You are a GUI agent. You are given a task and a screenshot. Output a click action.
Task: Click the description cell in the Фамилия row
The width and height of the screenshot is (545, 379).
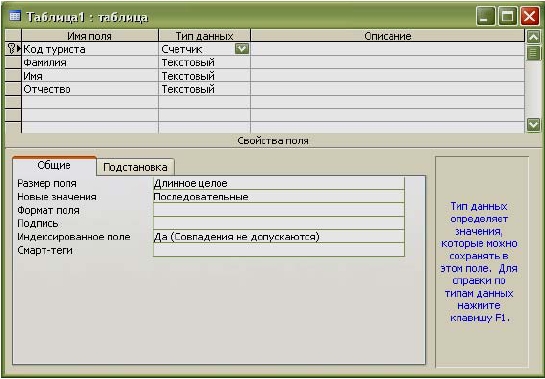point(388,63)
